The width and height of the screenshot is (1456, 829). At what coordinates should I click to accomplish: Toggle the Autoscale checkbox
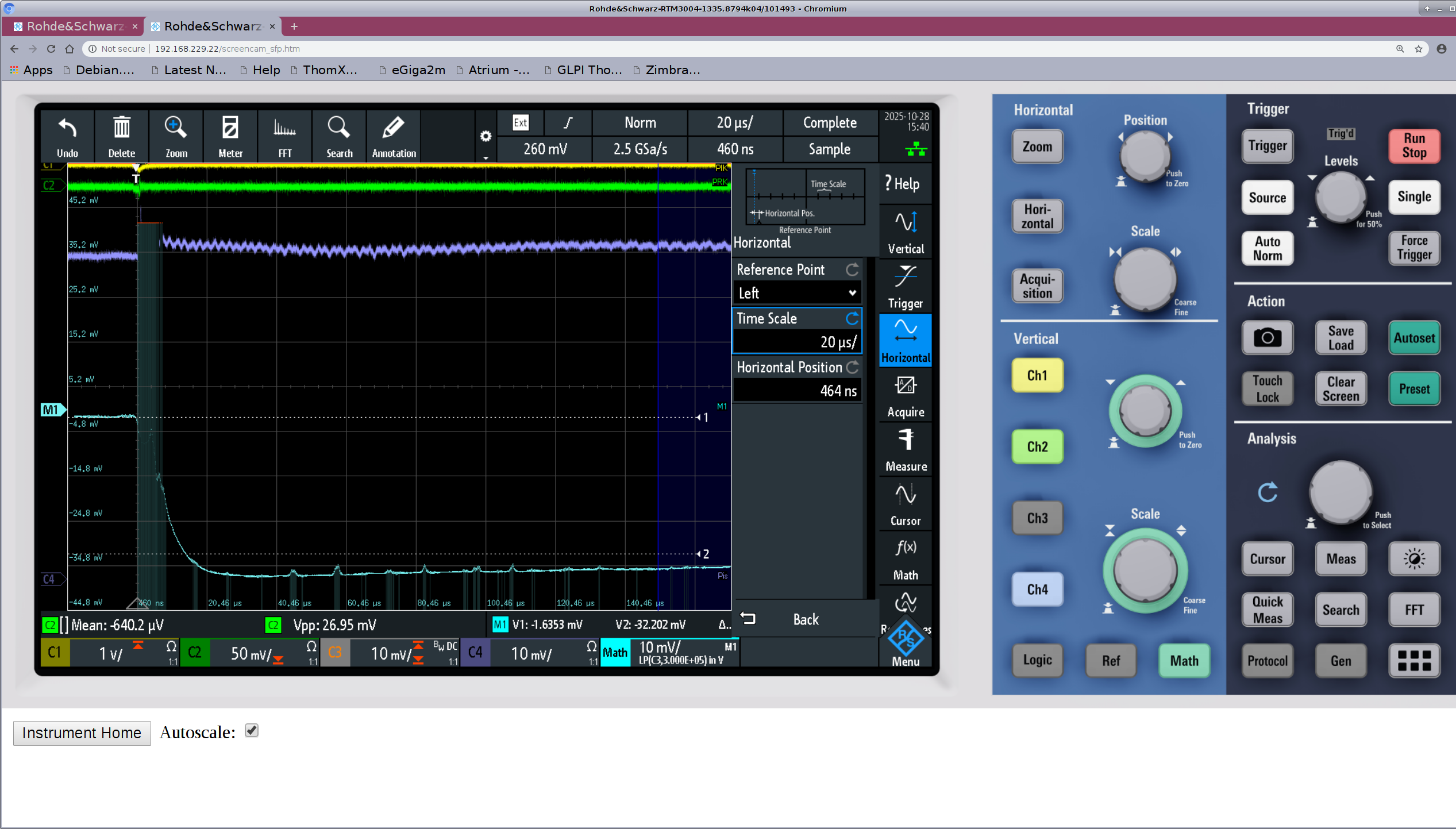pyautogui.click(x=251, y=731)
